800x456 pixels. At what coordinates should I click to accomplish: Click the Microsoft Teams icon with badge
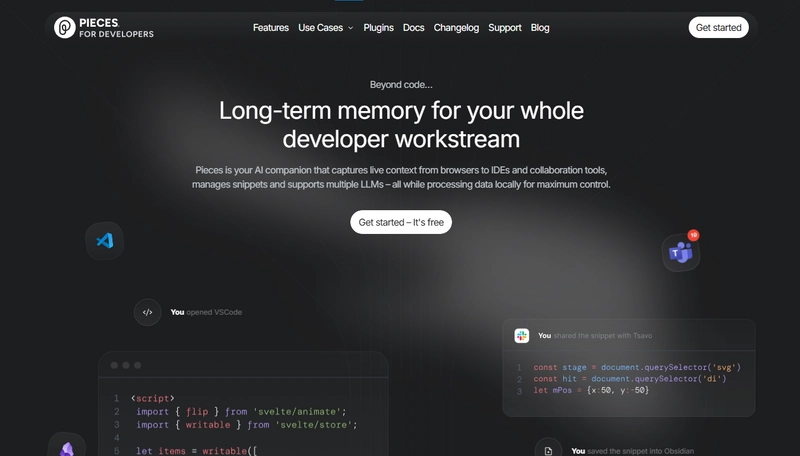(681, 252)
